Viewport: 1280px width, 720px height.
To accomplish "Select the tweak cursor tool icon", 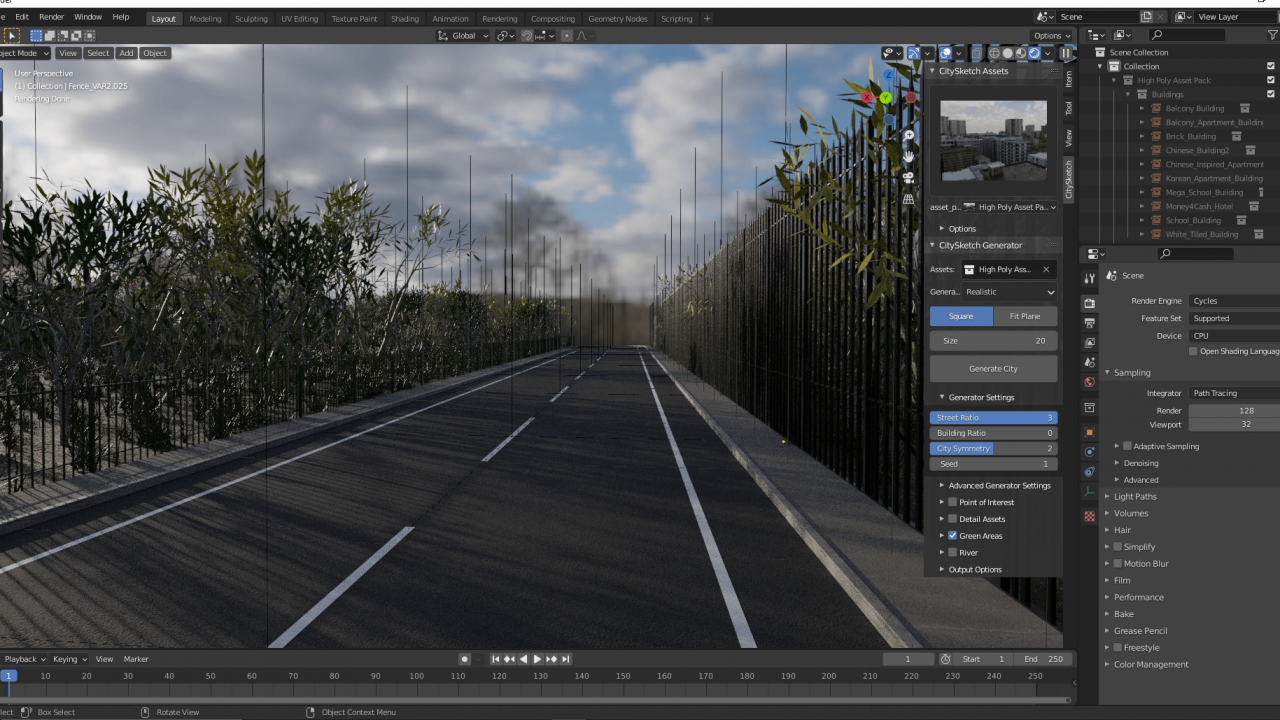I will 12,36.
